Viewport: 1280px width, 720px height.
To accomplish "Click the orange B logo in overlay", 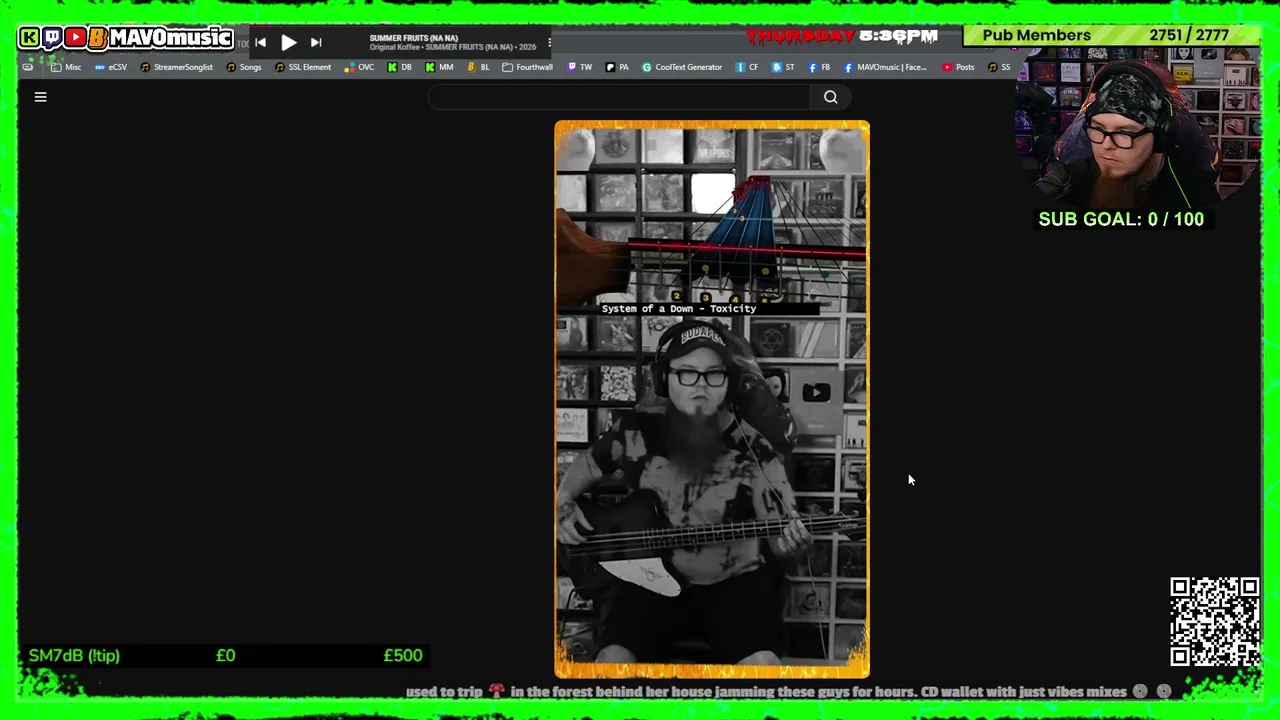I will click(97, 38).
